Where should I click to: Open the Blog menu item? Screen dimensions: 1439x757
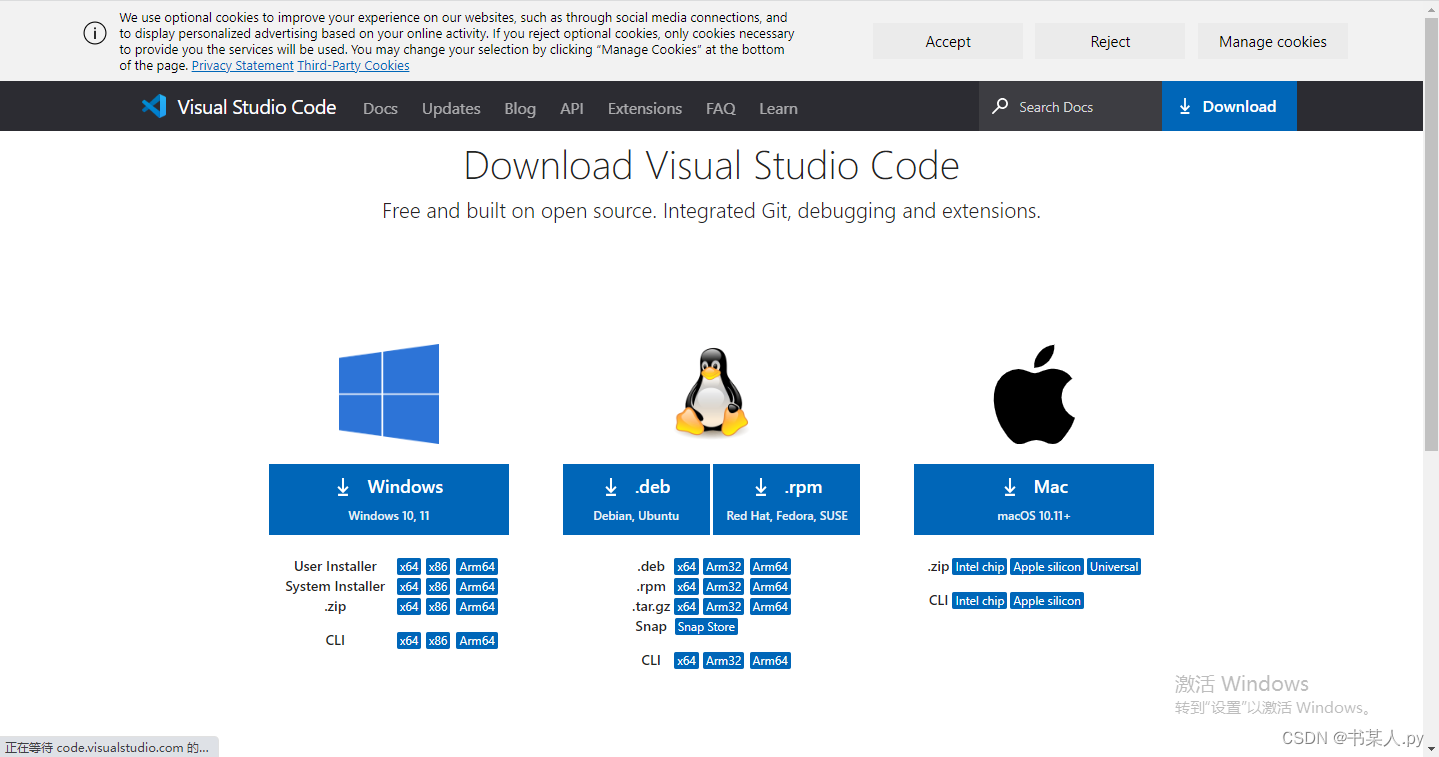[x=520, y=108]
